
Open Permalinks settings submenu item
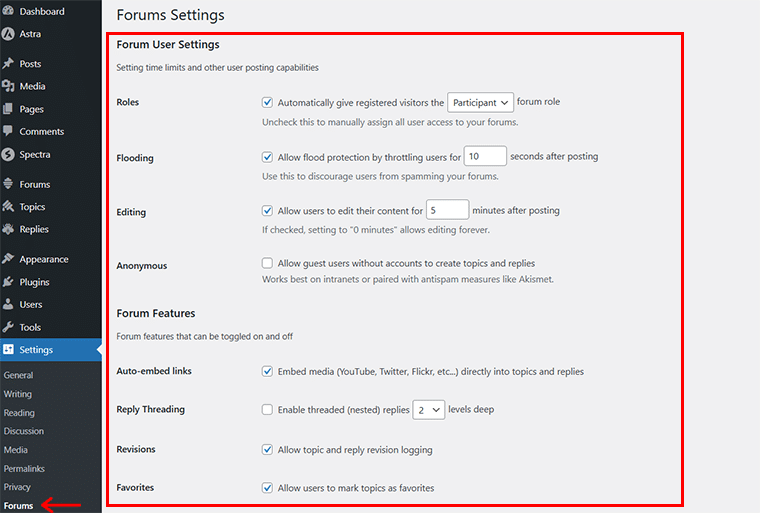pos(24,468)
